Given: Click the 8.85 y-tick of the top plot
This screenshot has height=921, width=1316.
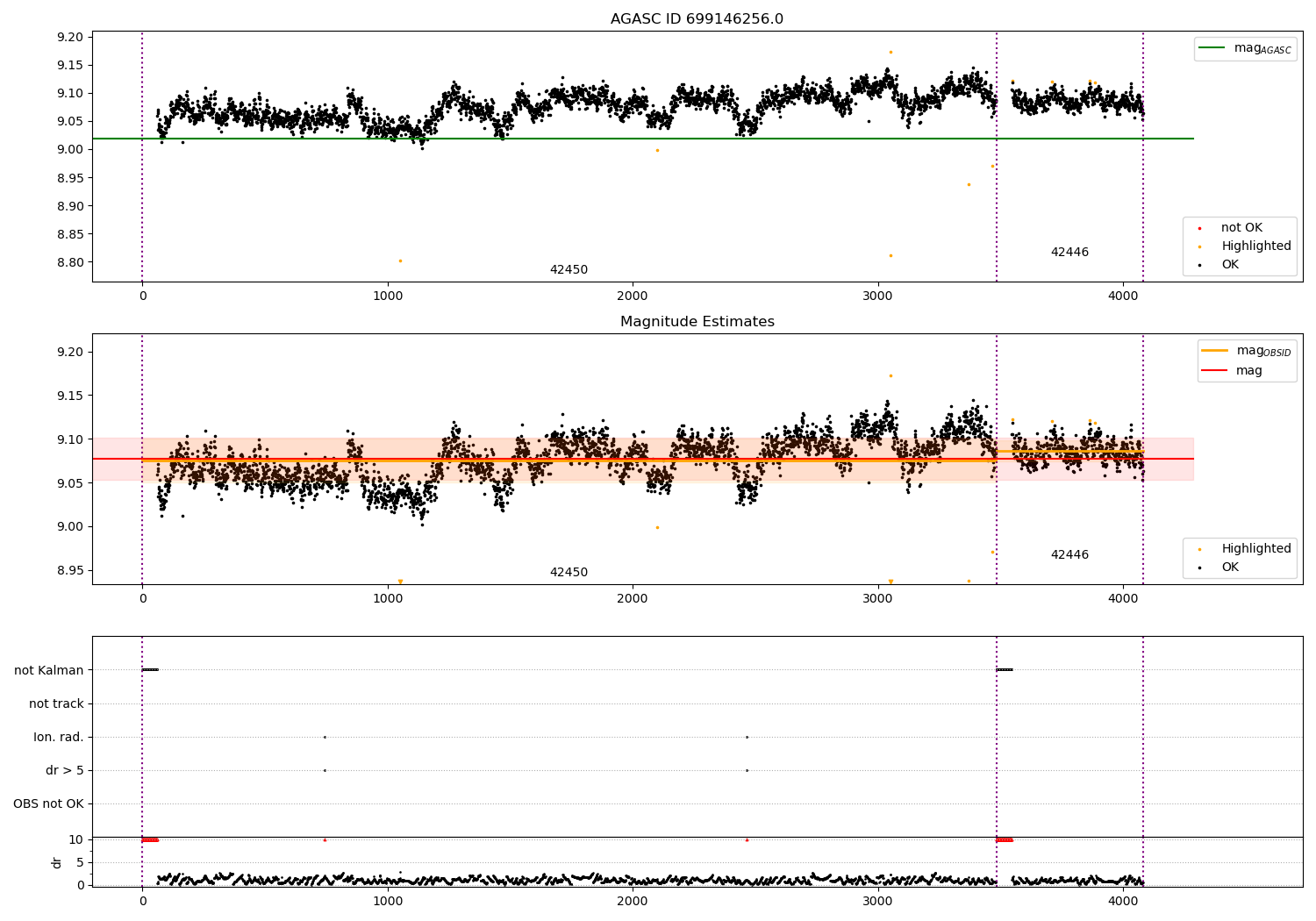Looking at the screenshot, I should click(70, 234).
